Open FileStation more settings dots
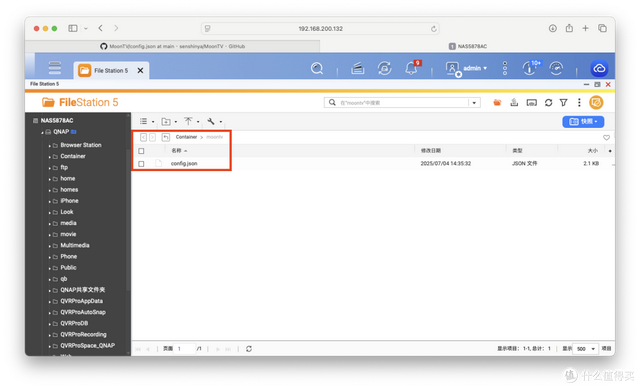This screenshot has height=389, width=640. pyautogui.click(x=579, y=103)
